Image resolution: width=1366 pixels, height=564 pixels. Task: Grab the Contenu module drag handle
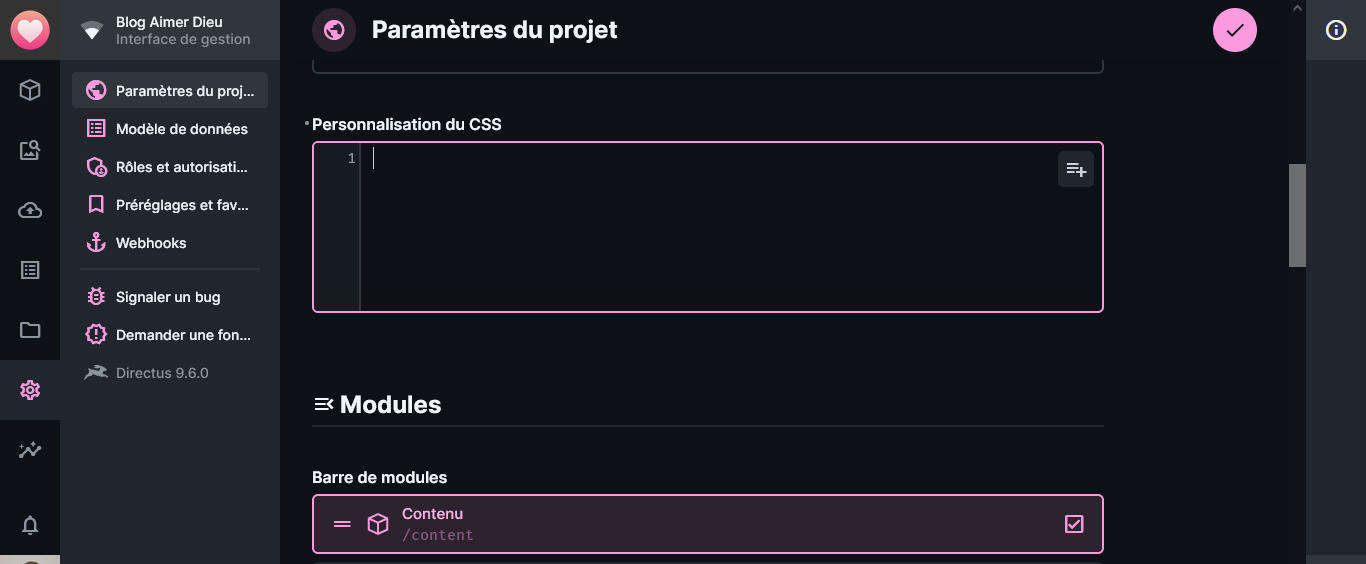coord(342,524)
